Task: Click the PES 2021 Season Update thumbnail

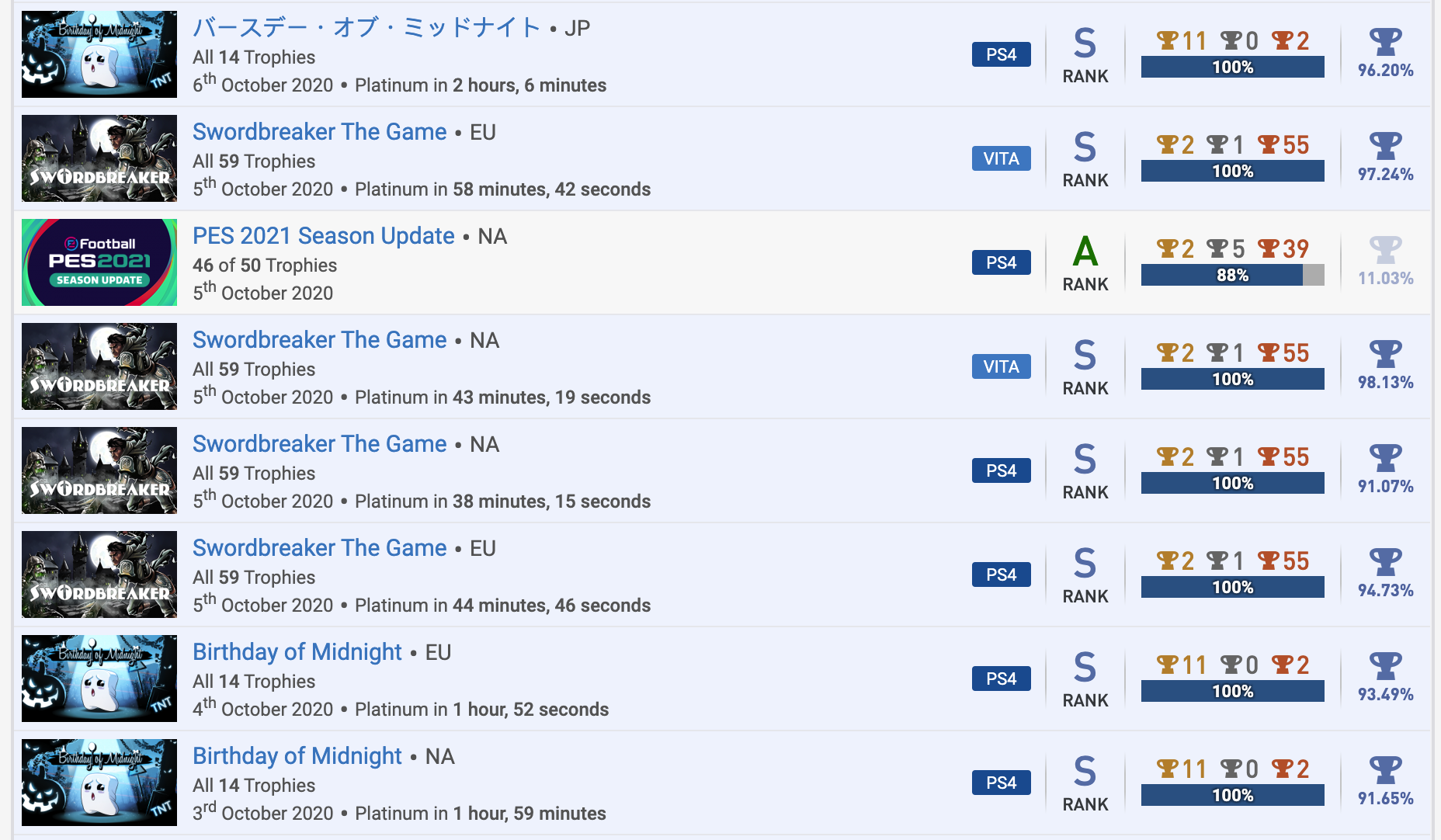Action: click(x=99, y=262)
